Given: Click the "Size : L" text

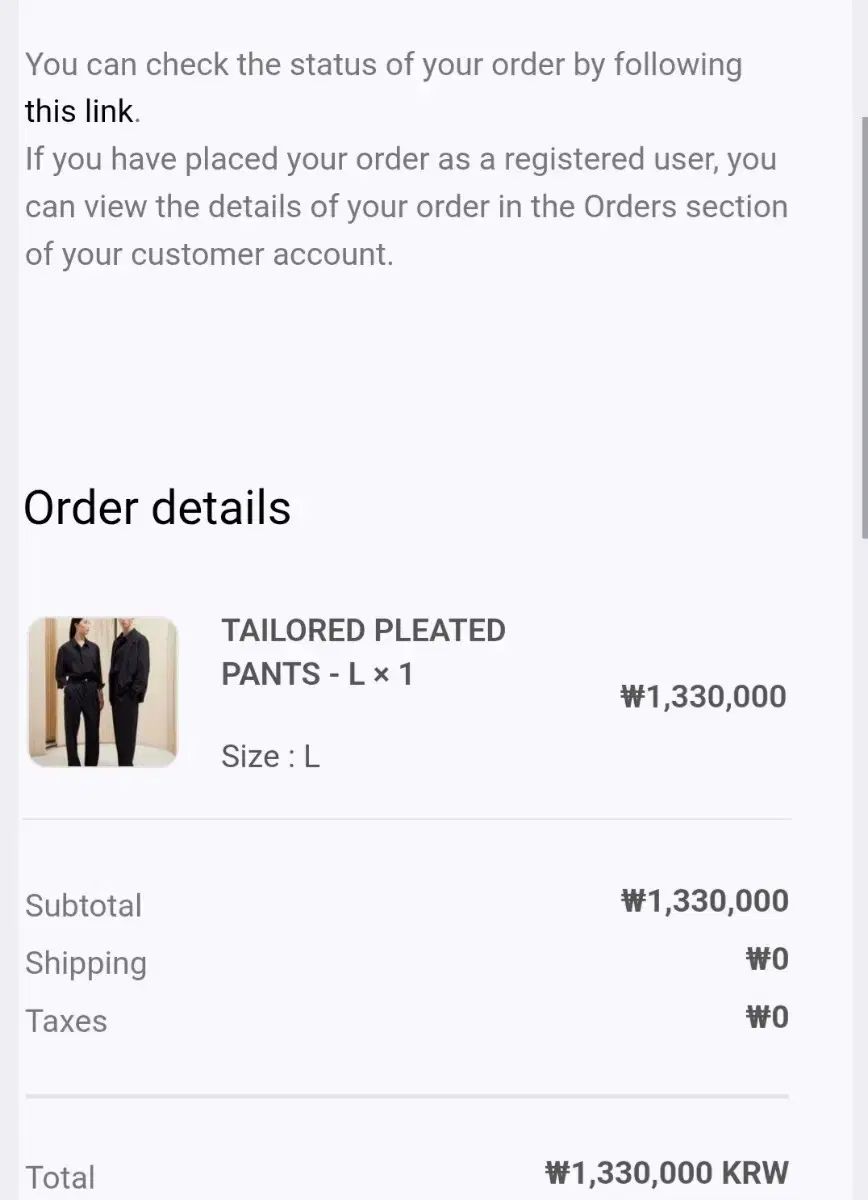Looking at the screenshot, I should tap(270, 757).
